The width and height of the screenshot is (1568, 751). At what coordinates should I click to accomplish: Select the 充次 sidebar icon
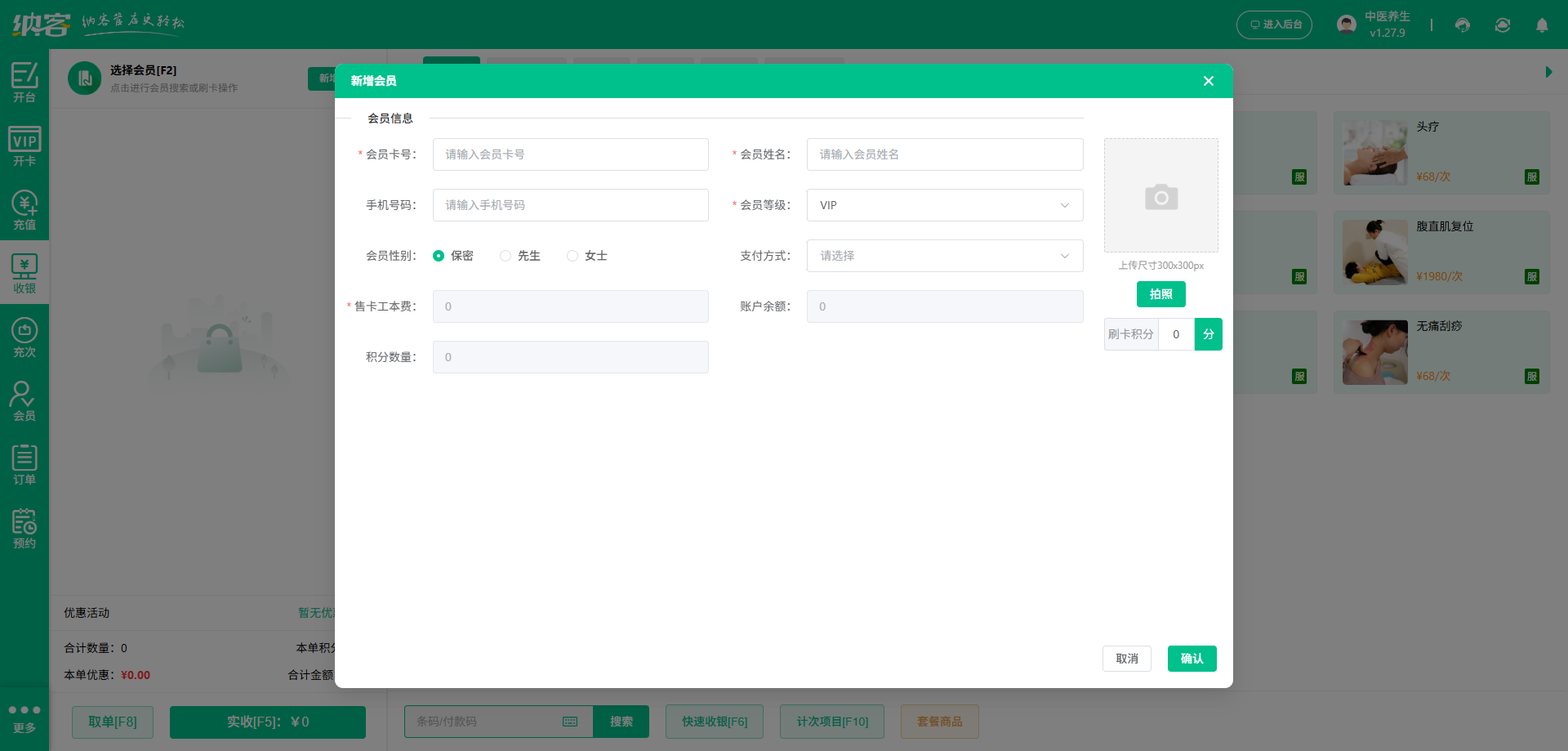(24, 337)
